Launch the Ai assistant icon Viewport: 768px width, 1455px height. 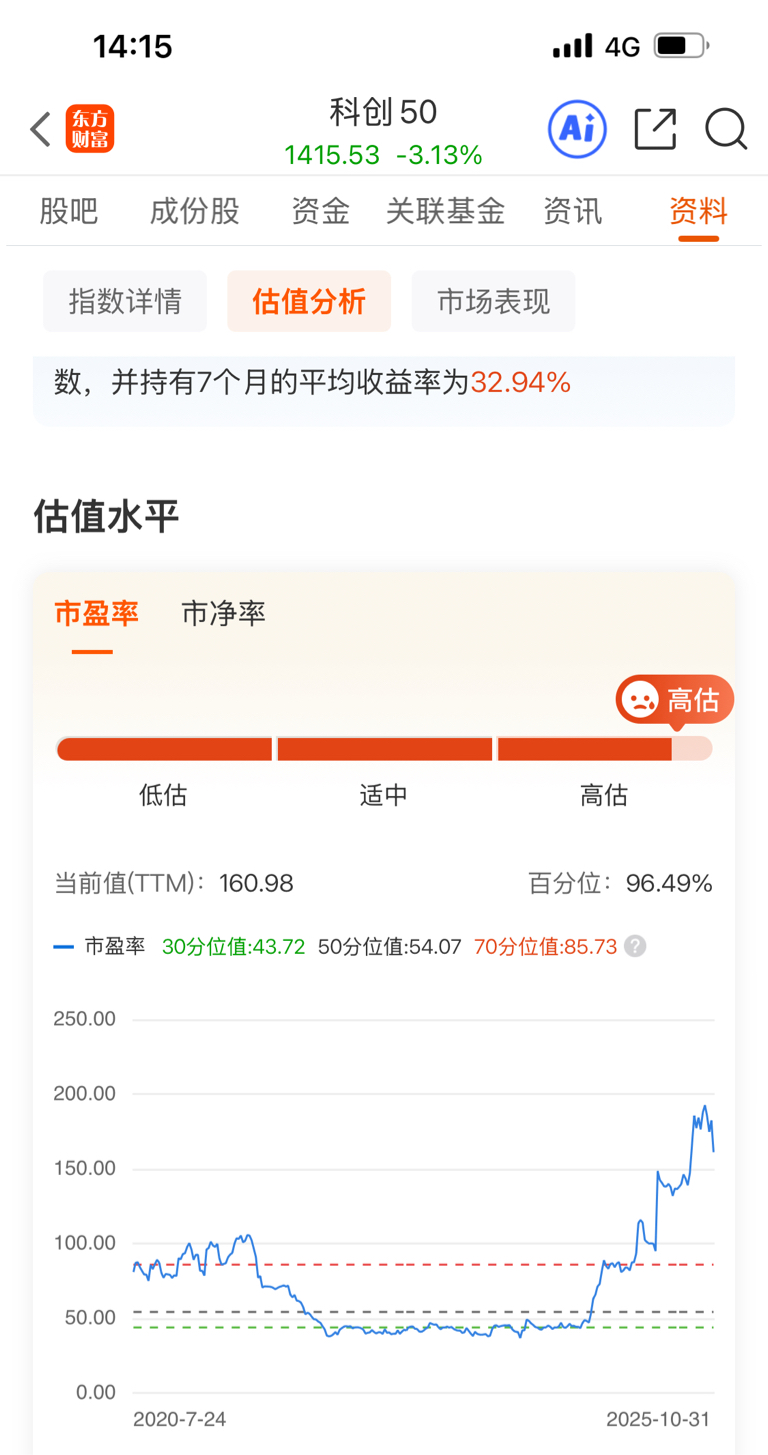tap(577, 129)
